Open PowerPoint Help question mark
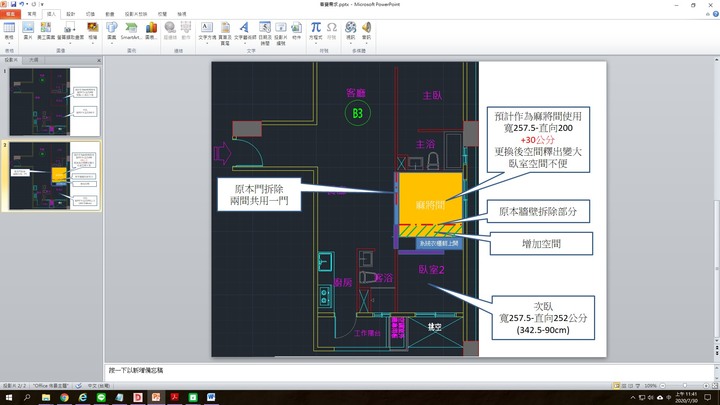Screen dimensions: 720x405 (715, 14)
